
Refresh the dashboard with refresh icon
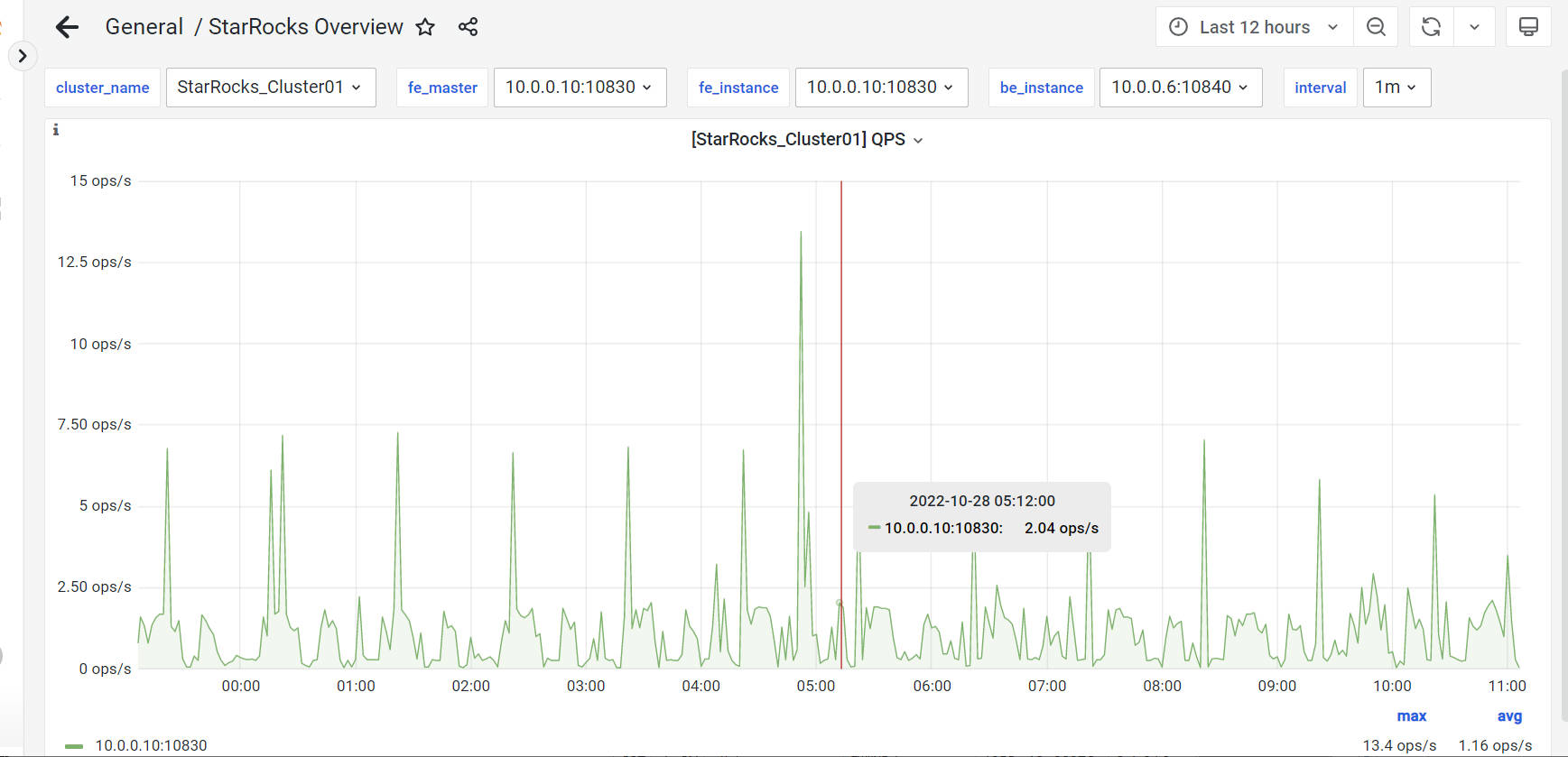1431,27
